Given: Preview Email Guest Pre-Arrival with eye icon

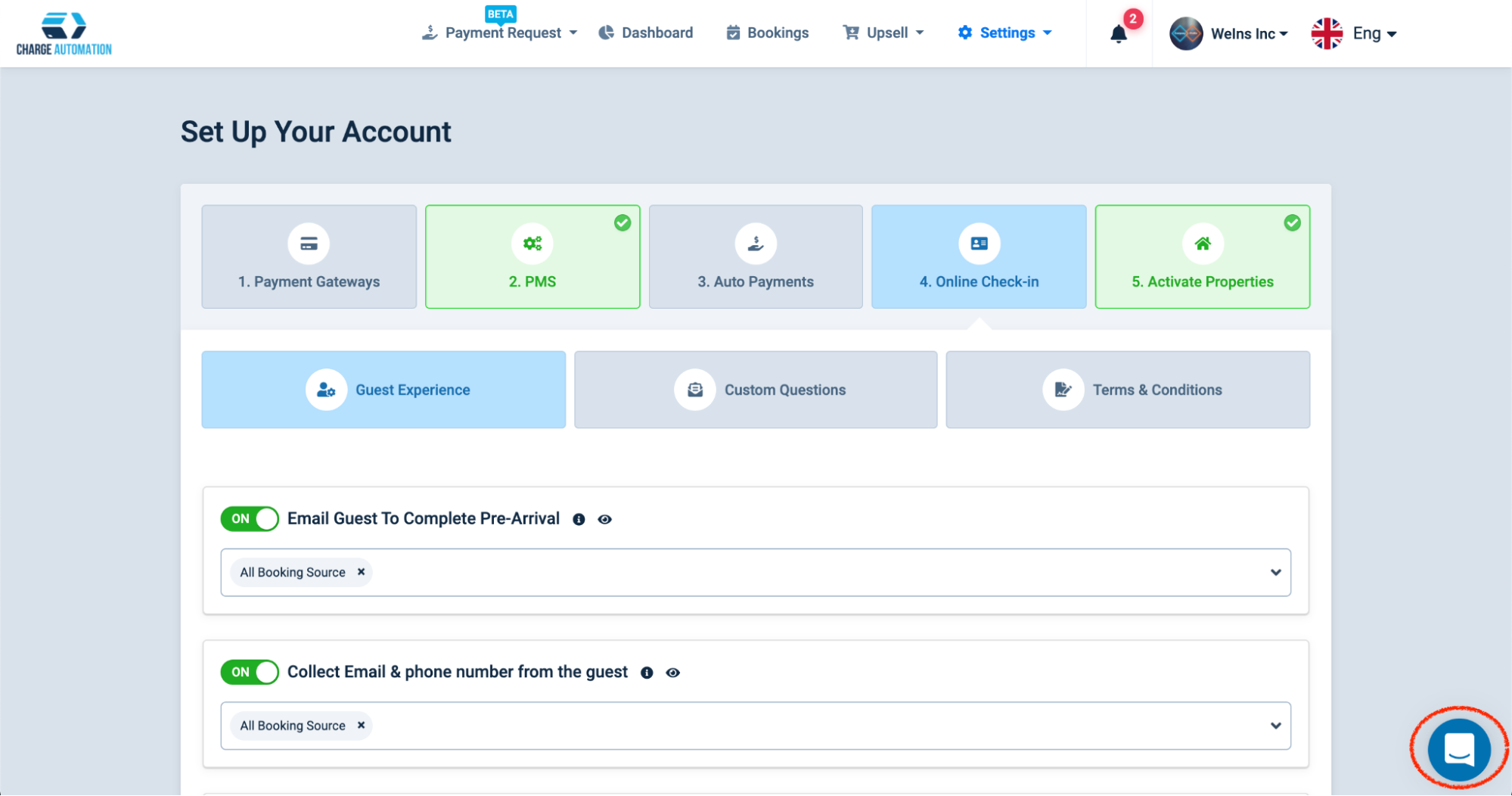Looking at the screenshot, I should click(604, 519).
